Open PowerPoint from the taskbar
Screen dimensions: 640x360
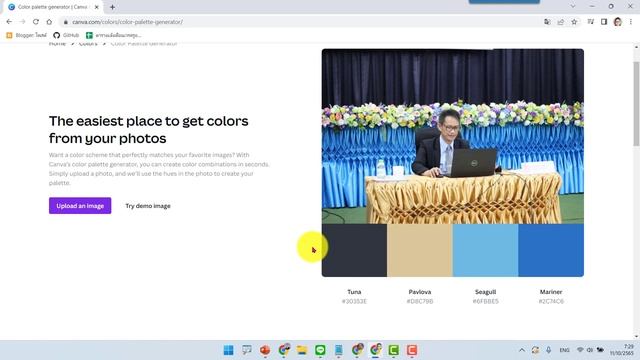[x=265, y=350]
